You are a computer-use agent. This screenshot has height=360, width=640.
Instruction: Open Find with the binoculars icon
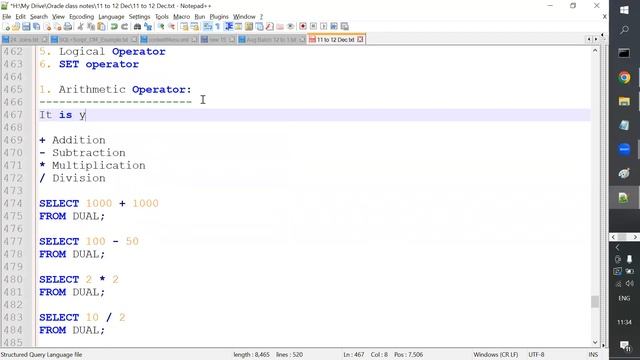tap(137, 27)
